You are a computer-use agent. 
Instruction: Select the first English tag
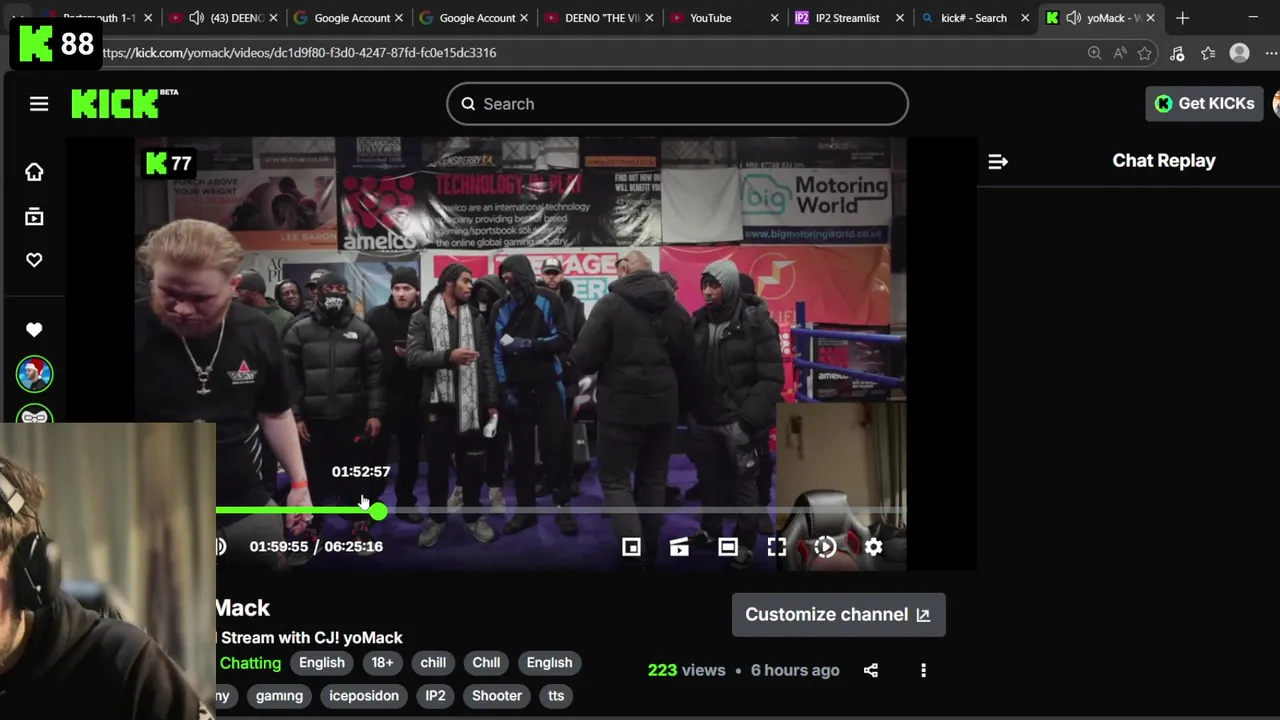point(321,663)
